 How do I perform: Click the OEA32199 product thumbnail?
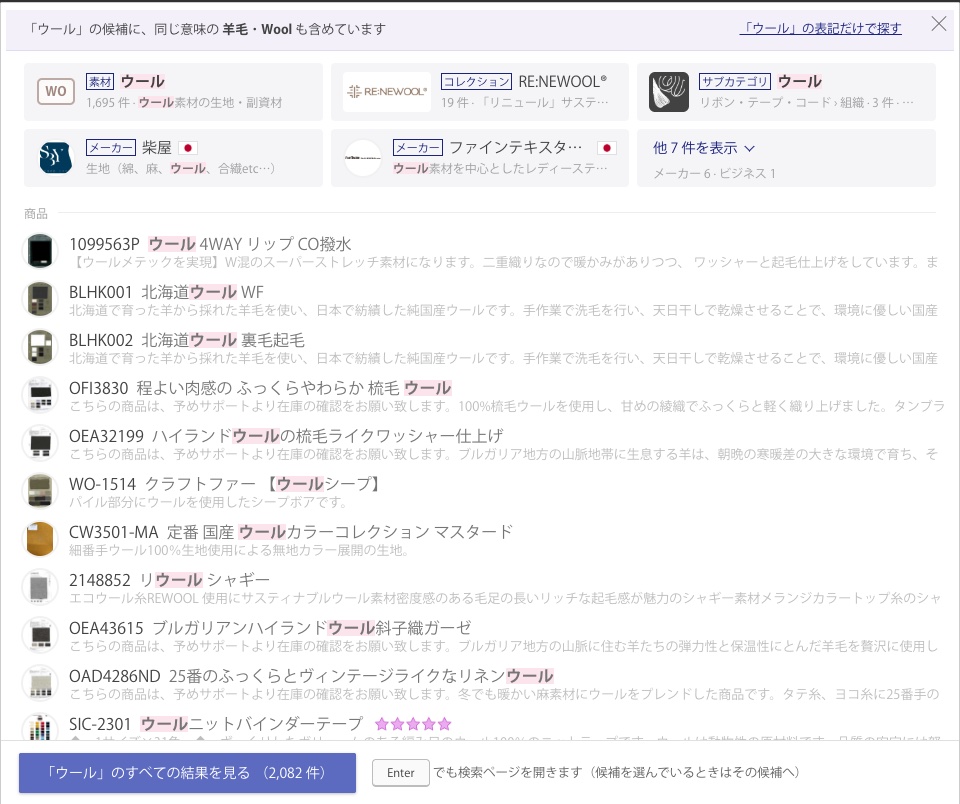40,443
